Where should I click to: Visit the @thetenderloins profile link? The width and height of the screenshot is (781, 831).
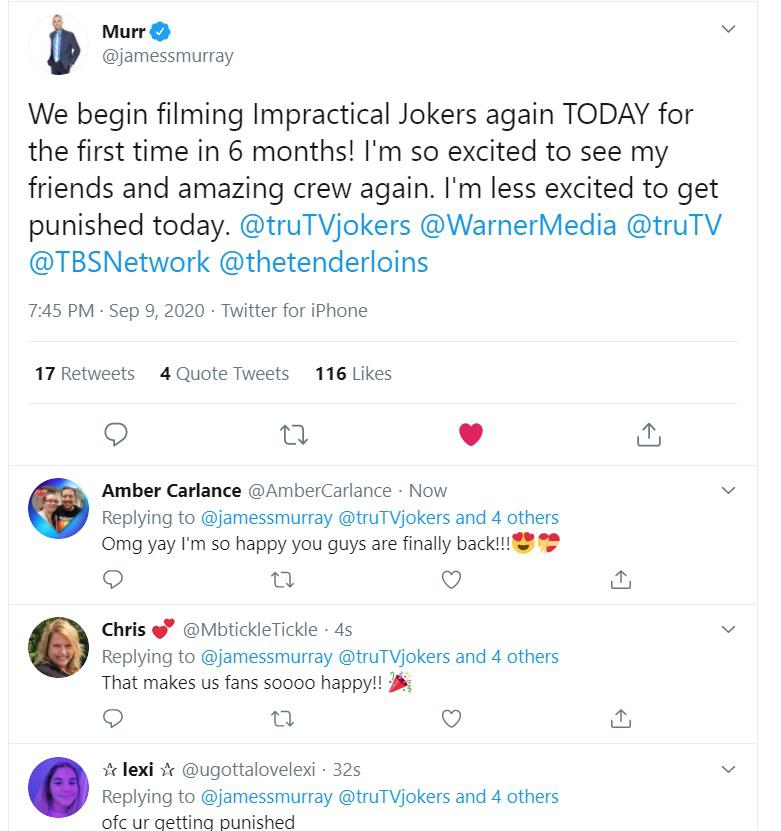[323, 262]
